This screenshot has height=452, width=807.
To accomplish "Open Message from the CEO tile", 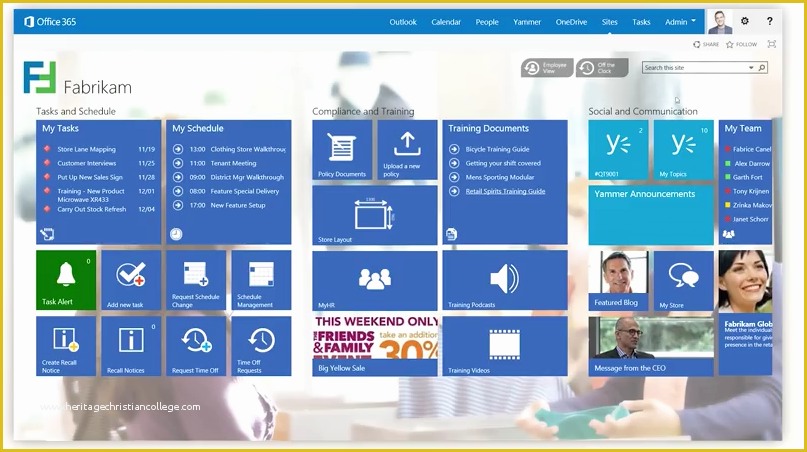I will [651, 346].
